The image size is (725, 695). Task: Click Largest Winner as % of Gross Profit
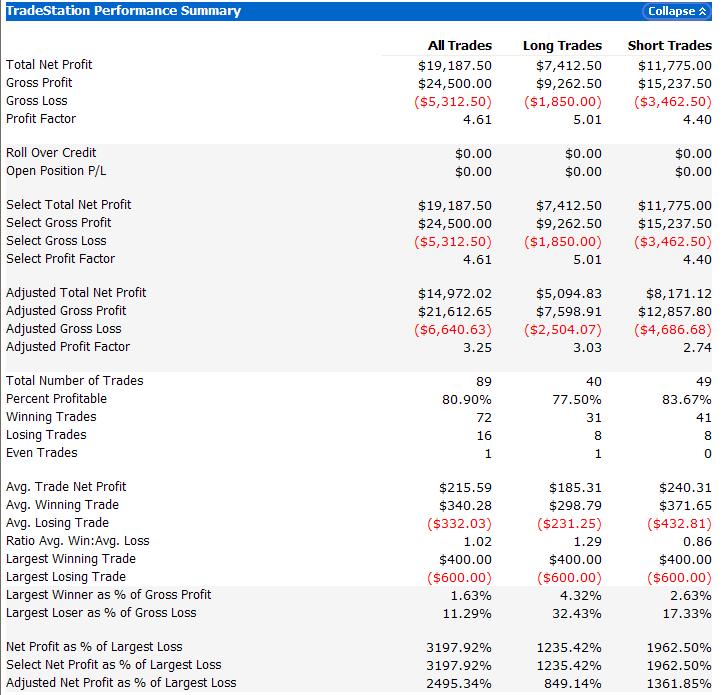tap(109, 595)
